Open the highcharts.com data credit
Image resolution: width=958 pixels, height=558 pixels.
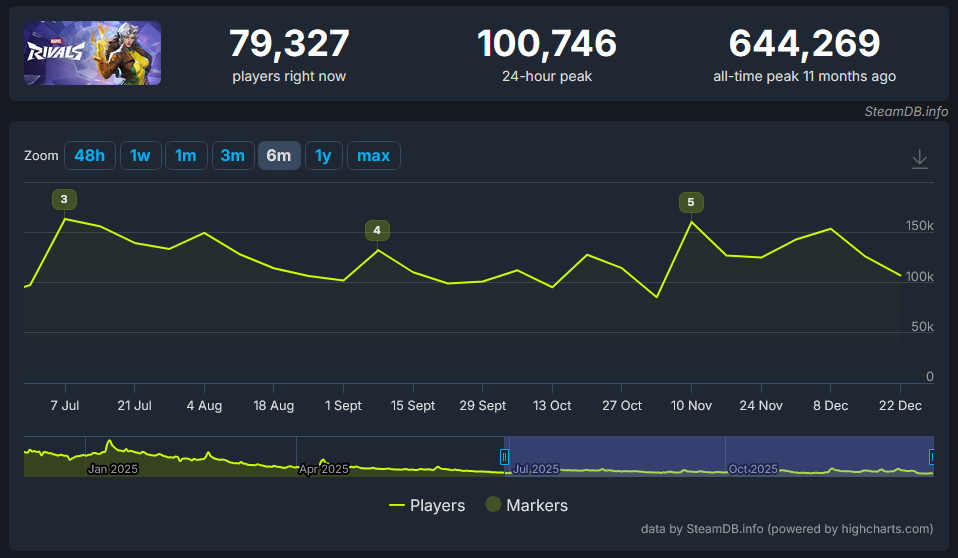(x=787, y=529)
